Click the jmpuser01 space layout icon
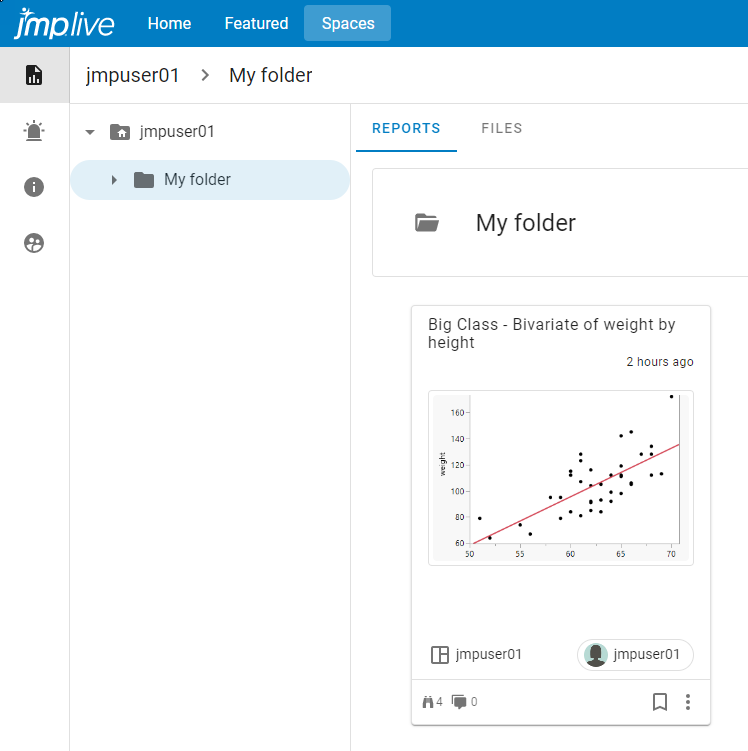The width and height of the screenshot is (748, 751). [439, 655]
